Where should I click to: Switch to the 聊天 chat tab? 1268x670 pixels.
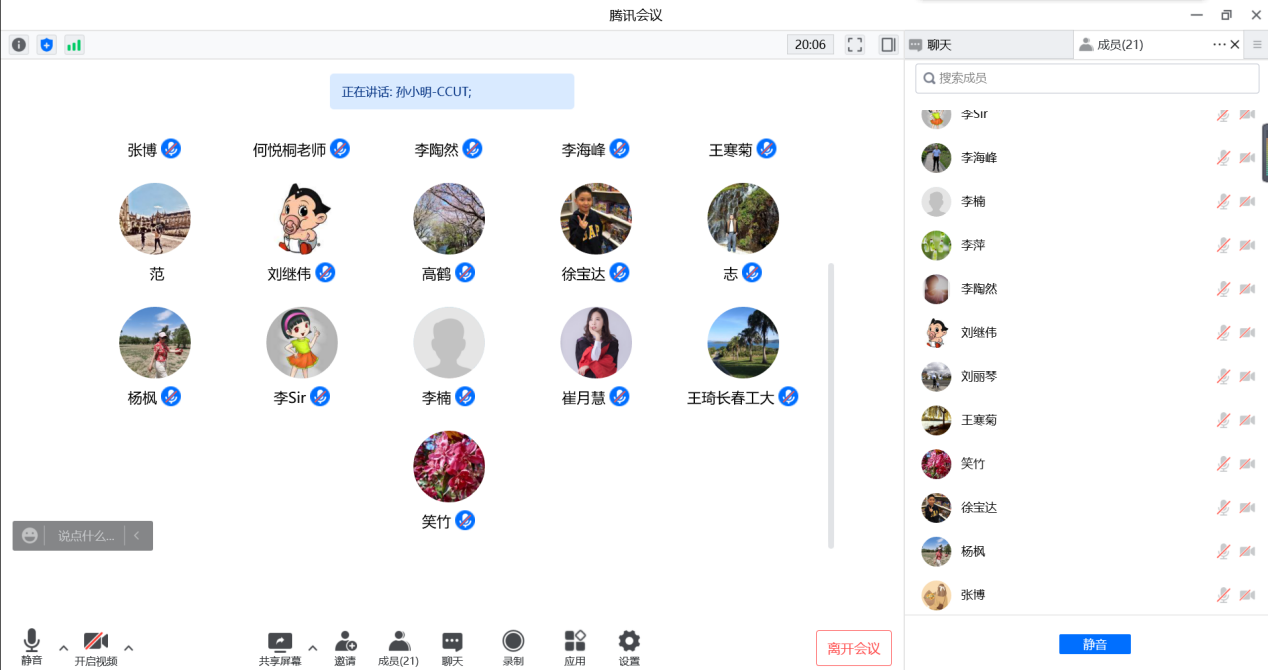coord(987,45)
